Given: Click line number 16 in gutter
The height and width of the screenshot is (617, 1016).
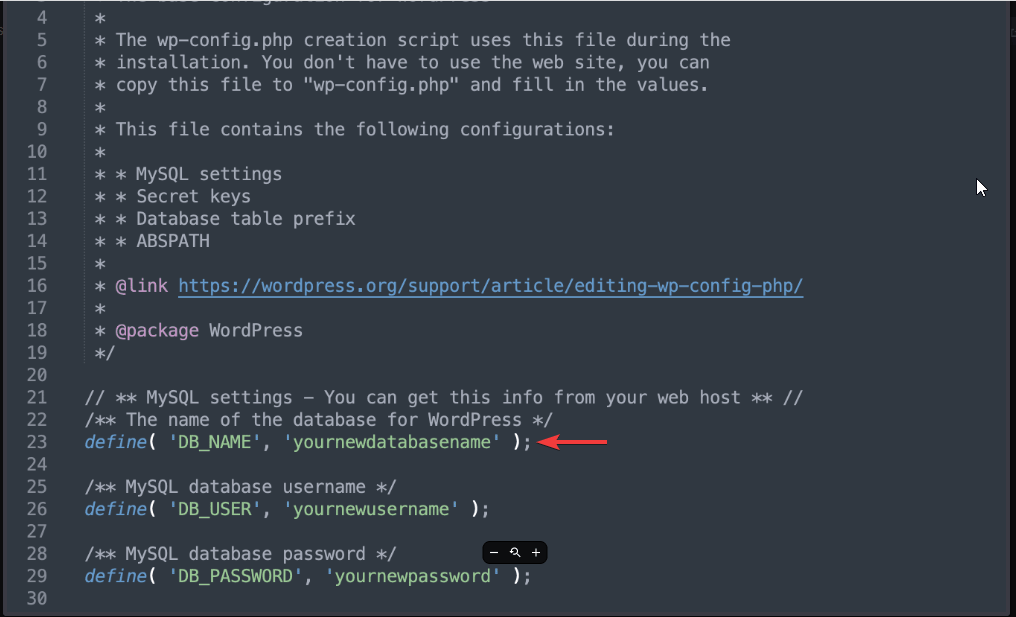Looking at the screenshot, I should click(x=37, y=286).
